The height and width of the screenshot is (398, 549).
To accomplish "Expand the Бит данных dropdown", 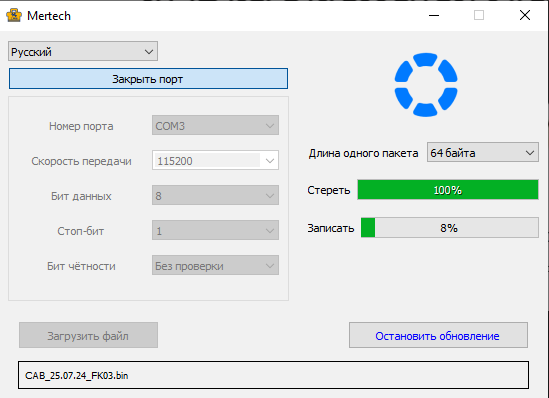I will (x=215, y=195).
